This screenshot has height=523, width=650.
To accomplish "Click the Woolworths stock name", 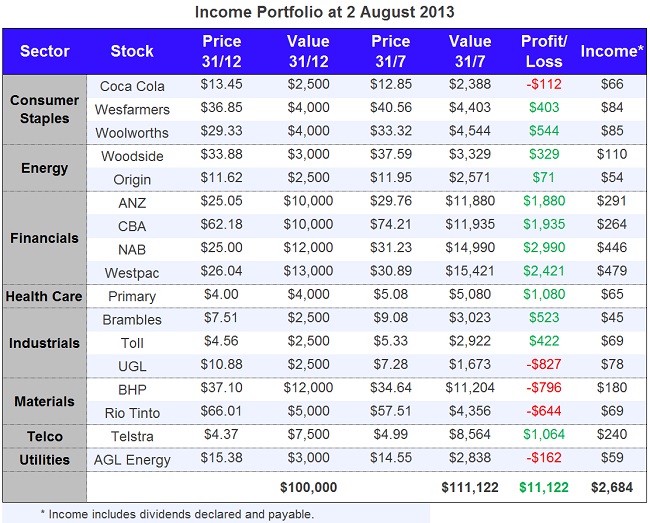I will tap(132, 133).
